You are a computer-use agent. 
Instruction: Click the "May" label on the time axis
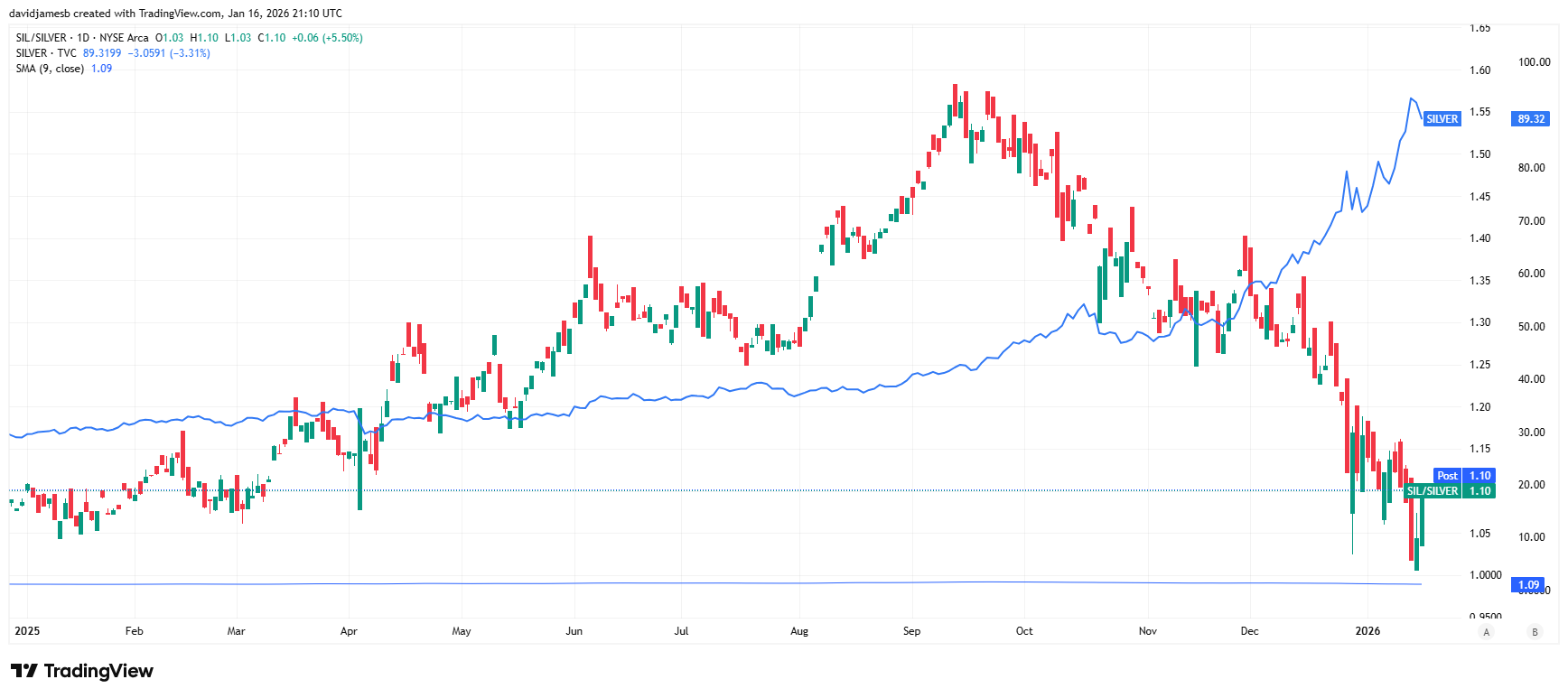462,631
